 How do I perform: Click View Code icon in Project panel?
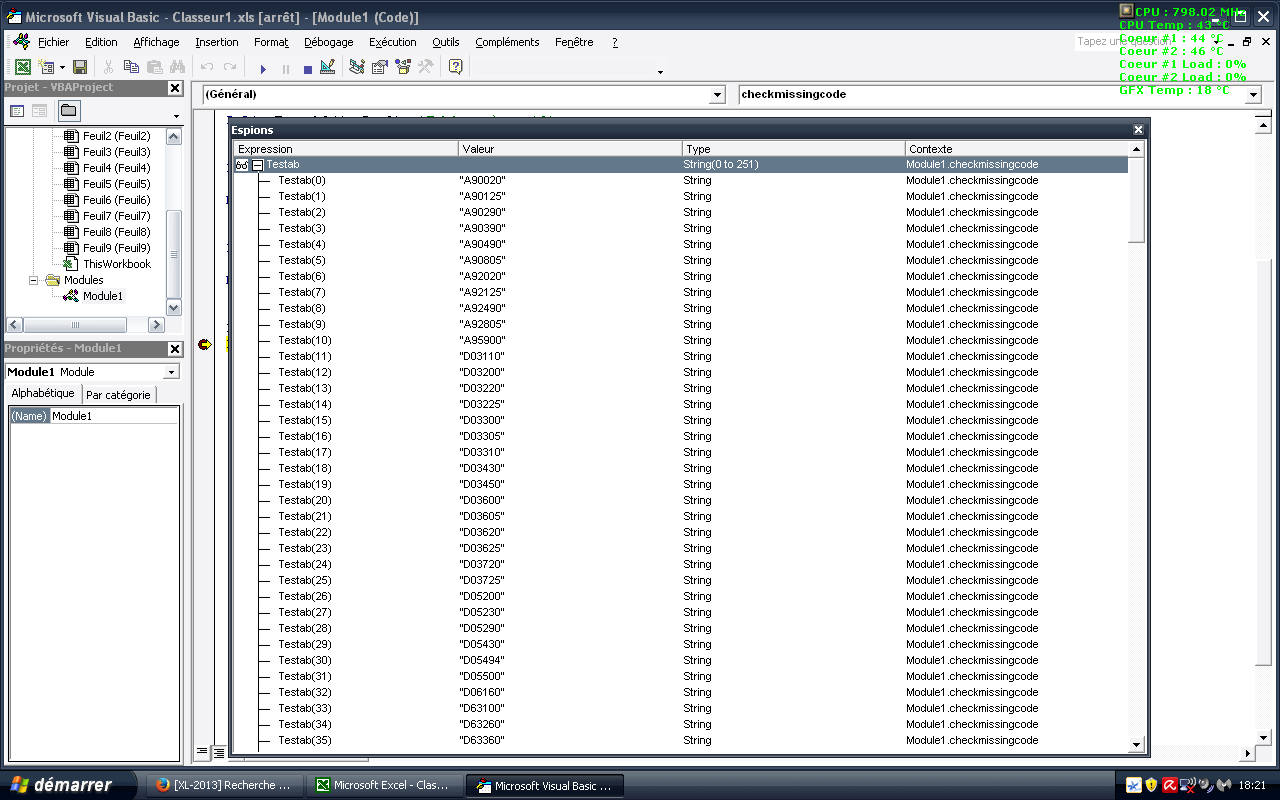coord(18,110)
